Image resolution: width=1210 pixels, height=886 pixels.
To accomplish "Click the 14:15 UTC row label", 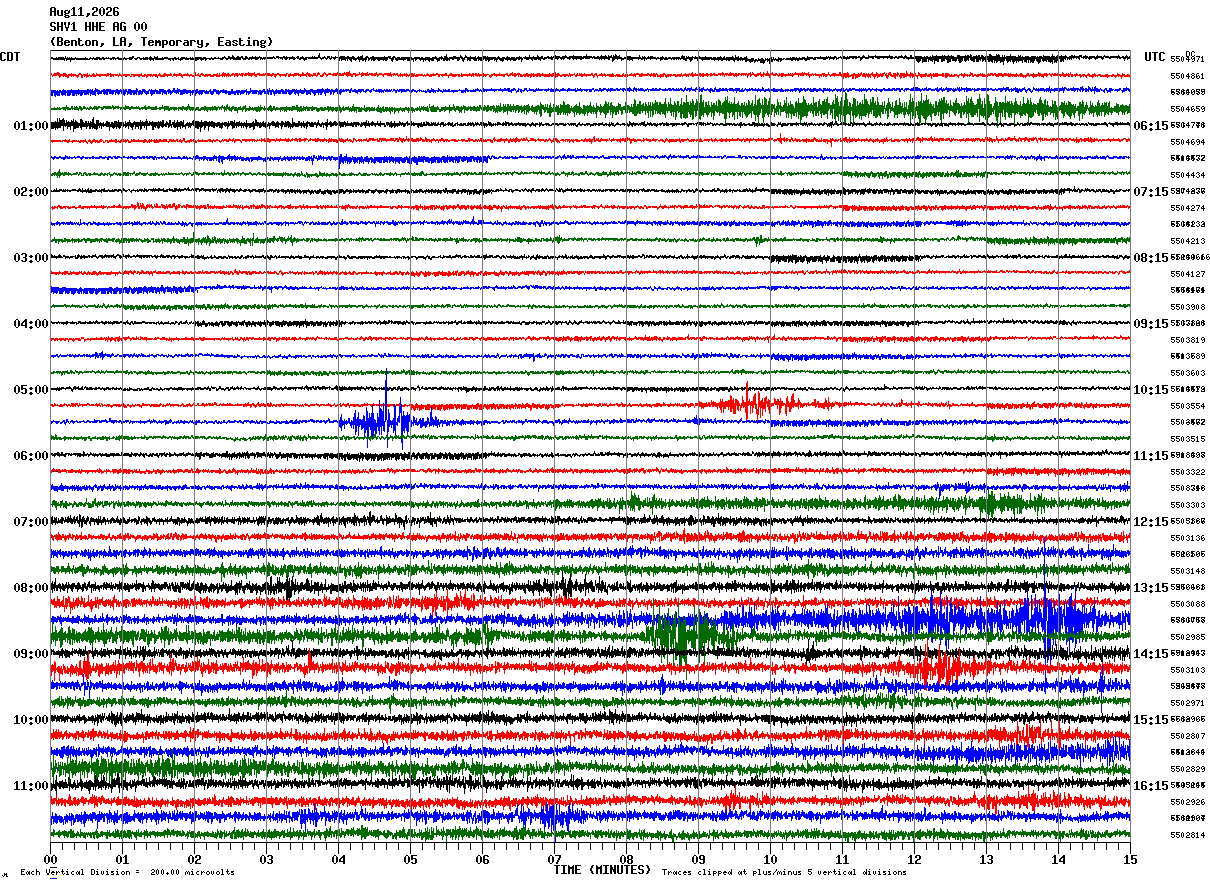I will [1150, 654].
